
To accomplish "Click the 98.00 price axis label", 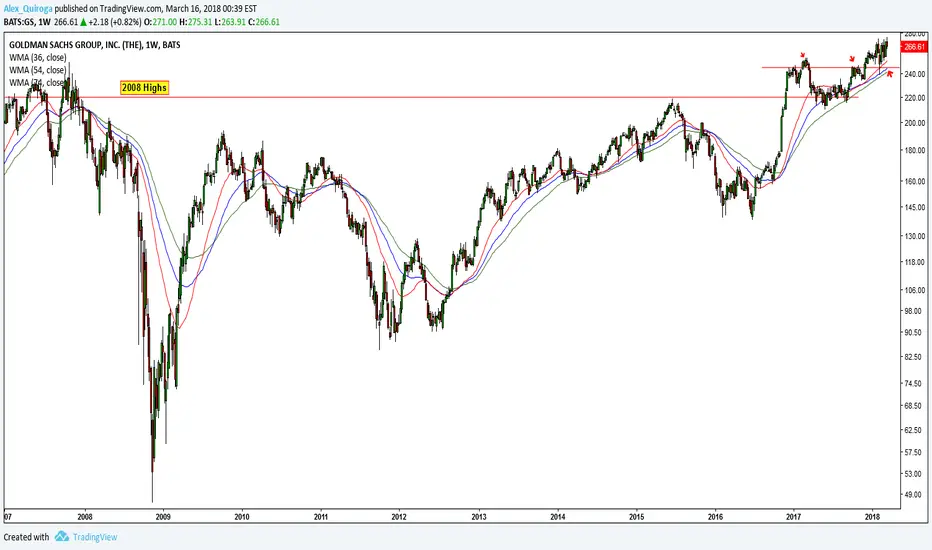I will pos(913,311).
